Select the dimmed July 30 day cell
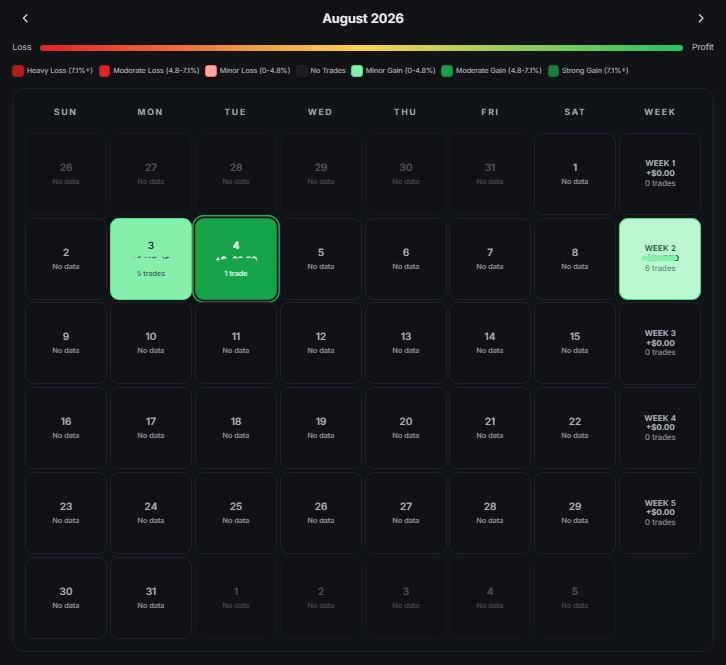This screenshot has height=665, width=726. 406,174
